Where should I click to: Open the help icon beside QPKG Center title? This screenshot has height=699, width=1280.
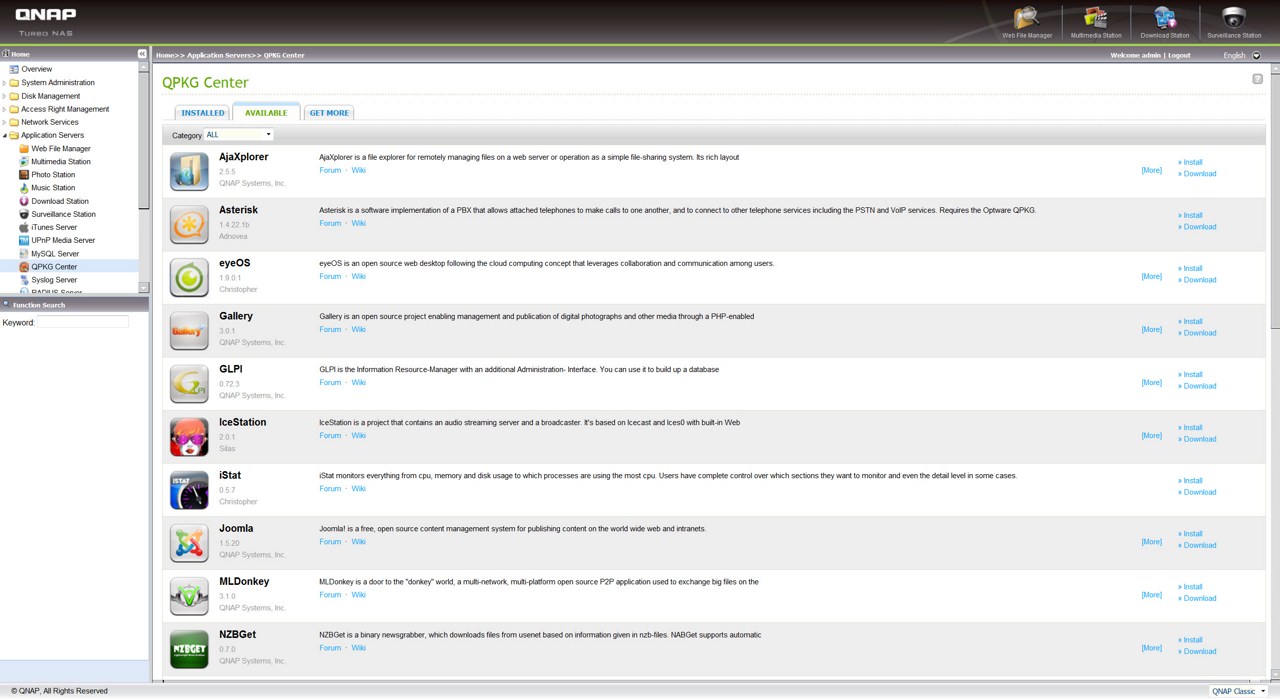(x=1257, y=79)
